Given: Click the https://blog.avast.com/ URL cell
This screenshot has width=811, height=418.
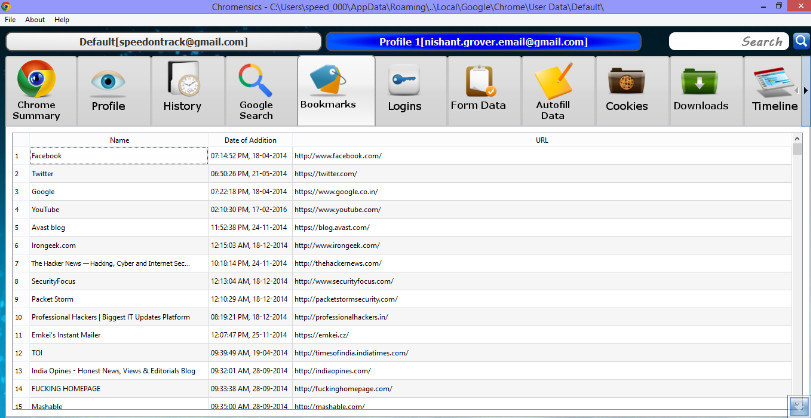Looking at the screenshot, I should (x=542, y=228).
